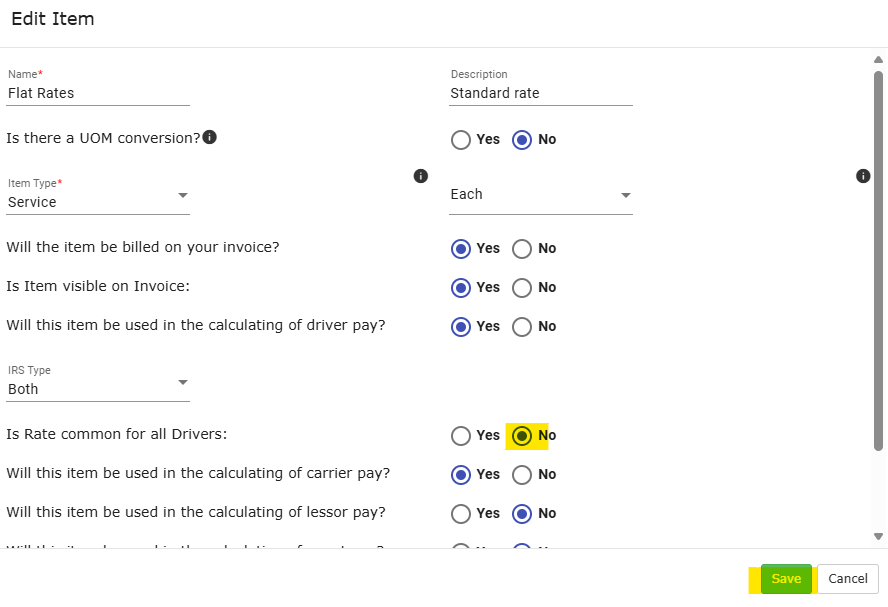The image size is (888, 607).
Task: Expand the Each unit dropdown
Action: pyautogui.click(x=541, y=195)
